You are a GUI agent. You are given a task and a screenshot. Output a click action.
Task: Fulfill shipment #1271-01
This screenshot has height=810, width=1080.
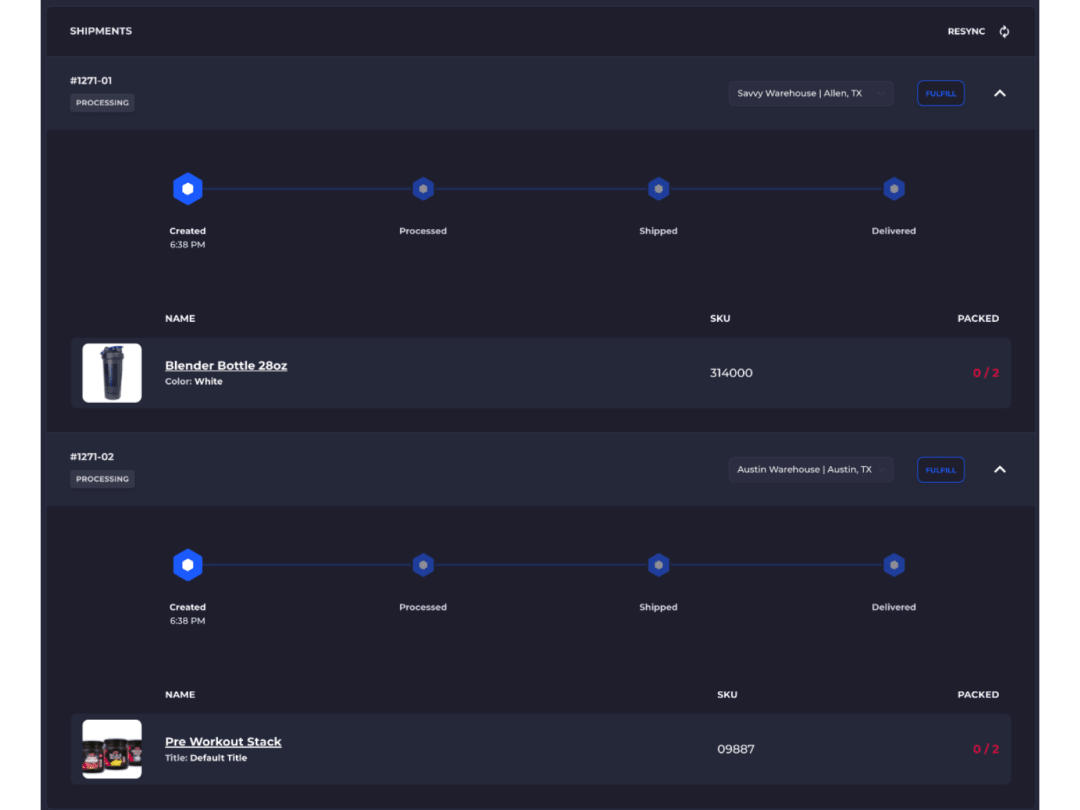[941, 94]
